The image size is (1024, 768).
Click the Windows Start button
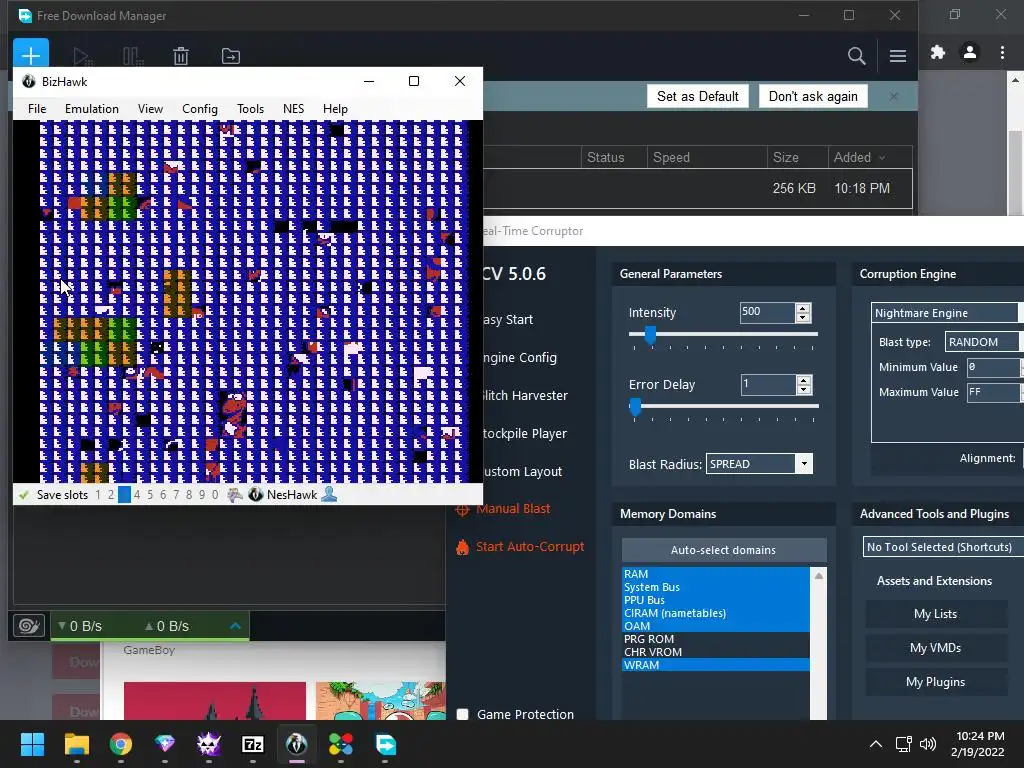click(32, 744)
